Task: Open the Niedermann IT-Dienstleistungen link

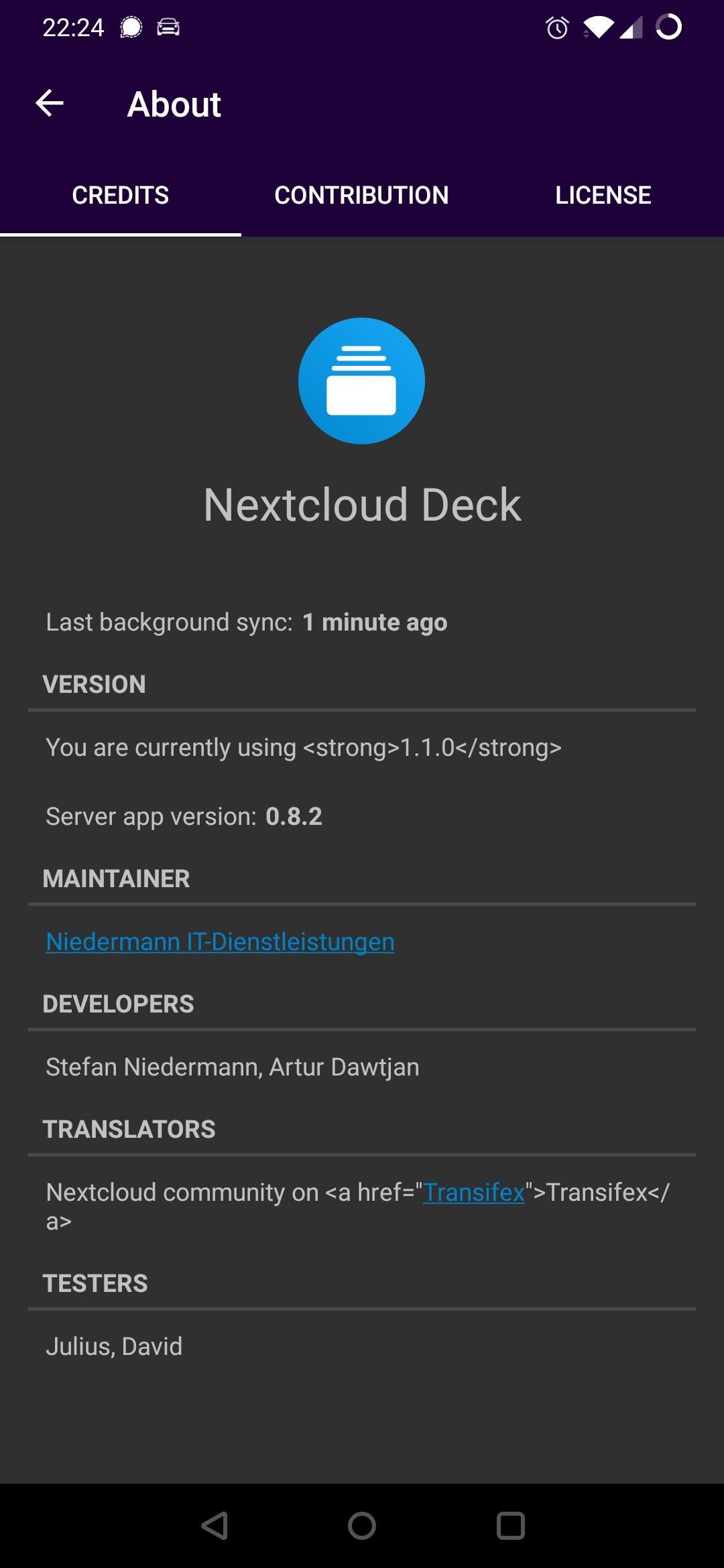Action: (220, 941)
